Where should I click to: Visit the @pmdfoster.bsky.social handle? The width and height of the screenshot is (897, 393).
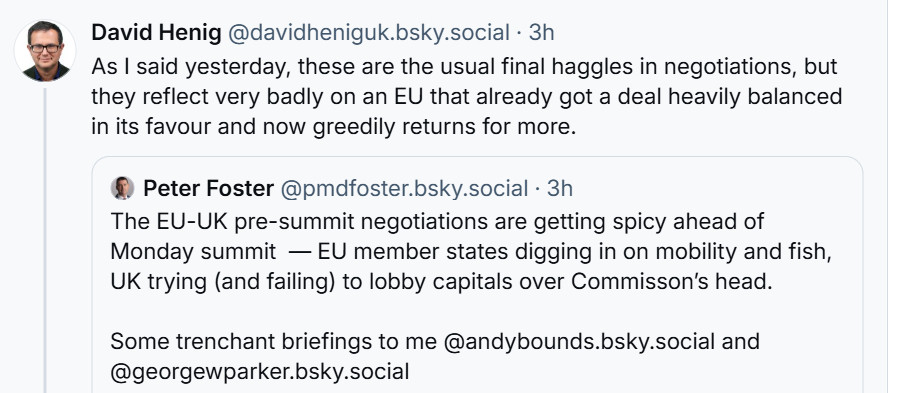click(x=404, y=188)
